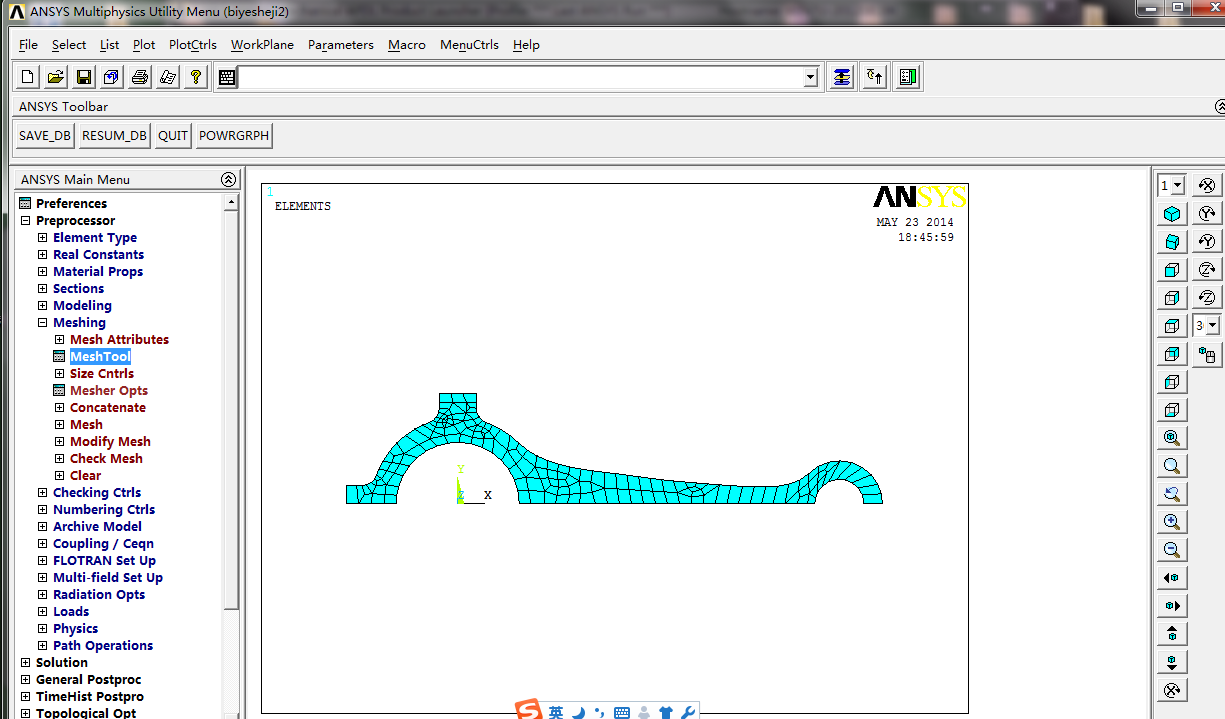1225x719 pixels.
Task: Toggle the Dynamic Model Mode mouse icon
Action: (x=1207, y=354)
